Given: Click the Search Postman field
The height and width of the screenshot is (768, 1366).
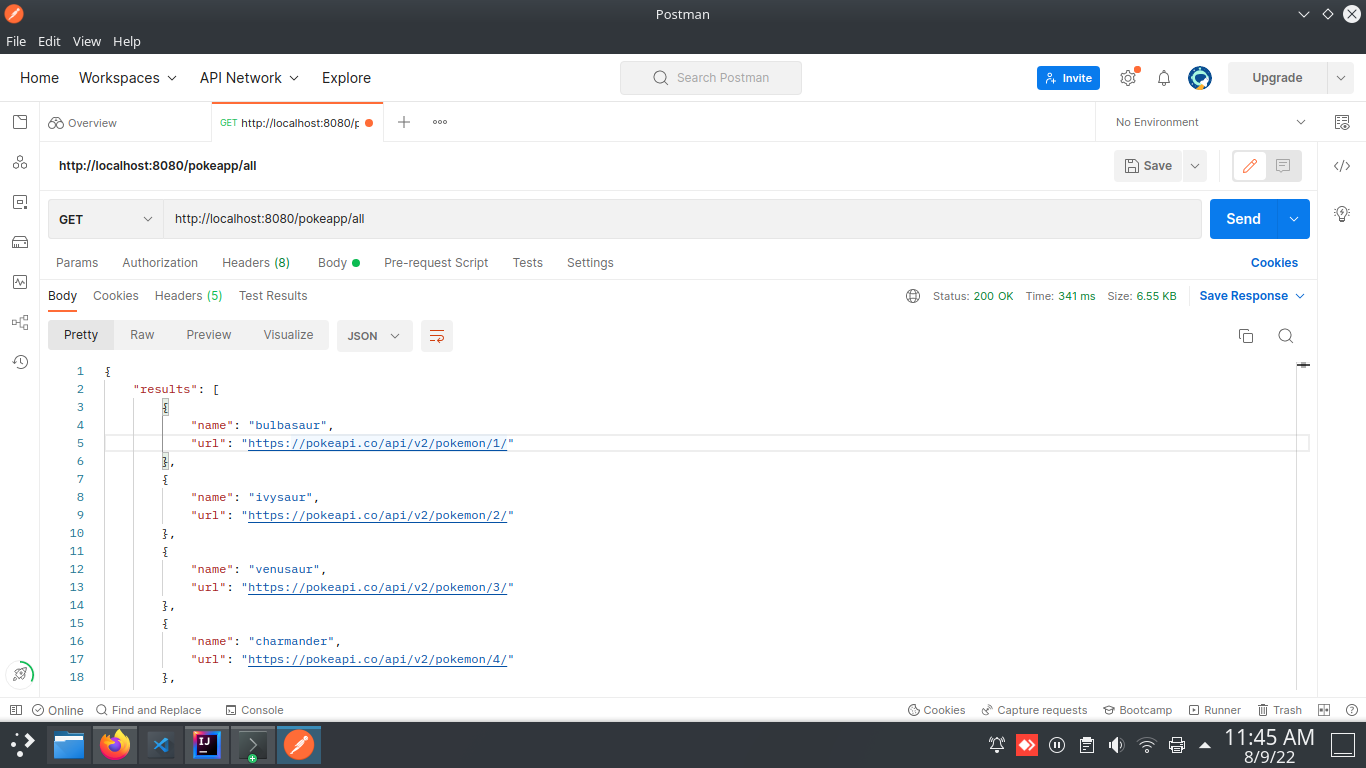Looking at the screenshot, I should coord(710,77).
